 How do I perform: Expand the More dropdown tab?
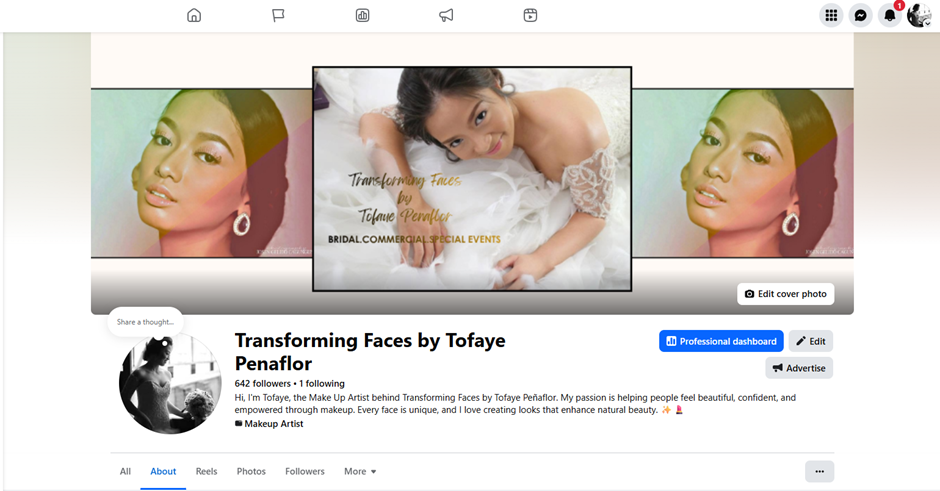[x=360, y=471]
